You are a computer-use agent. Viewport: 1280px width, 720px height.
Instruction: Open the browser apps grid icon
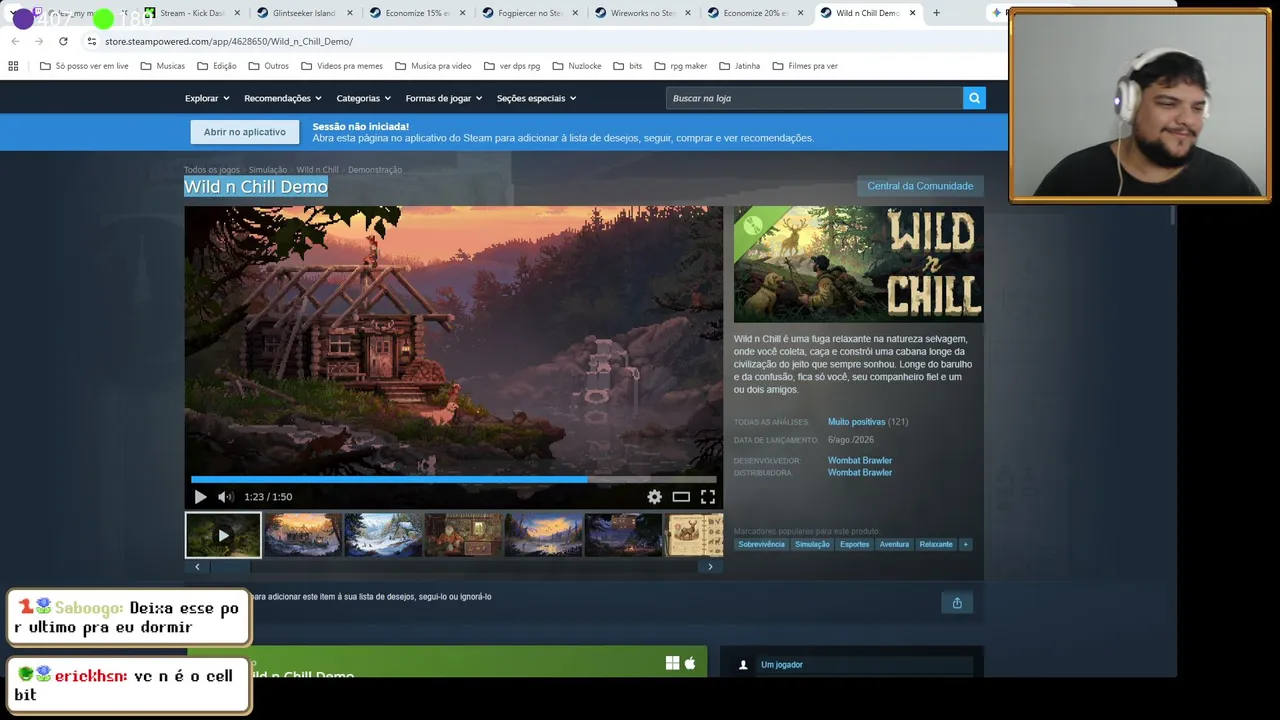13,66
